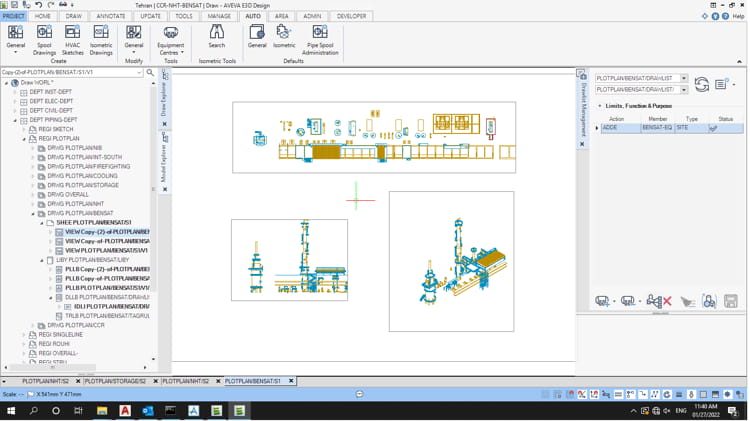The width and height of the screenshot is (750, 421).
Task: Select DRWG PLOTPLAN/COOLING in the tree
Action: click(x=82, y=176)
